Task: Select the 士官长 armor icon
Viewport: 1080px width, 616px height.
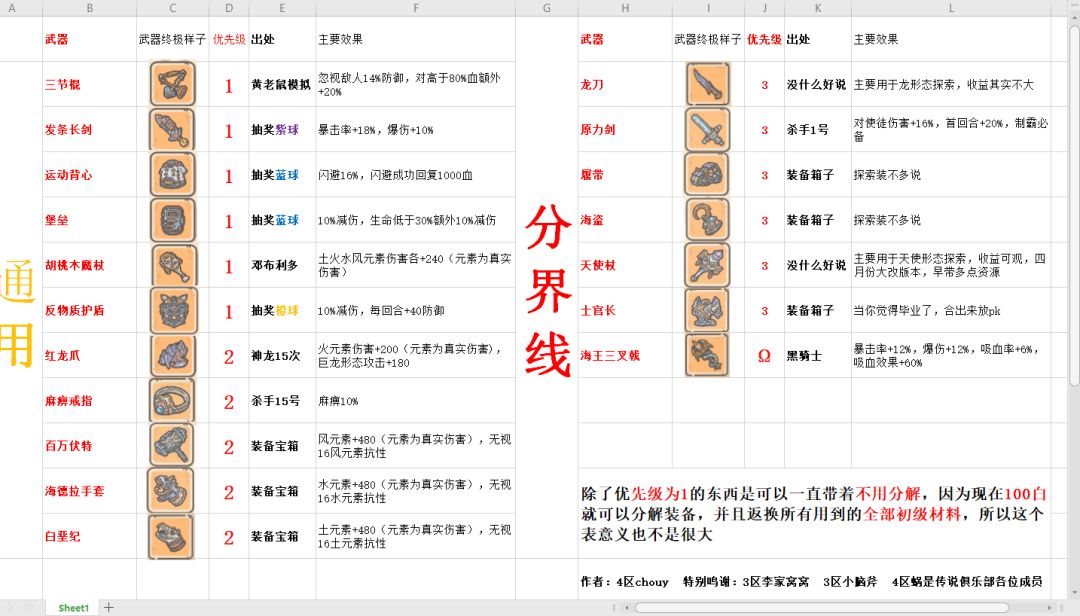Action: pyautogui.click(x=707, y=310)
